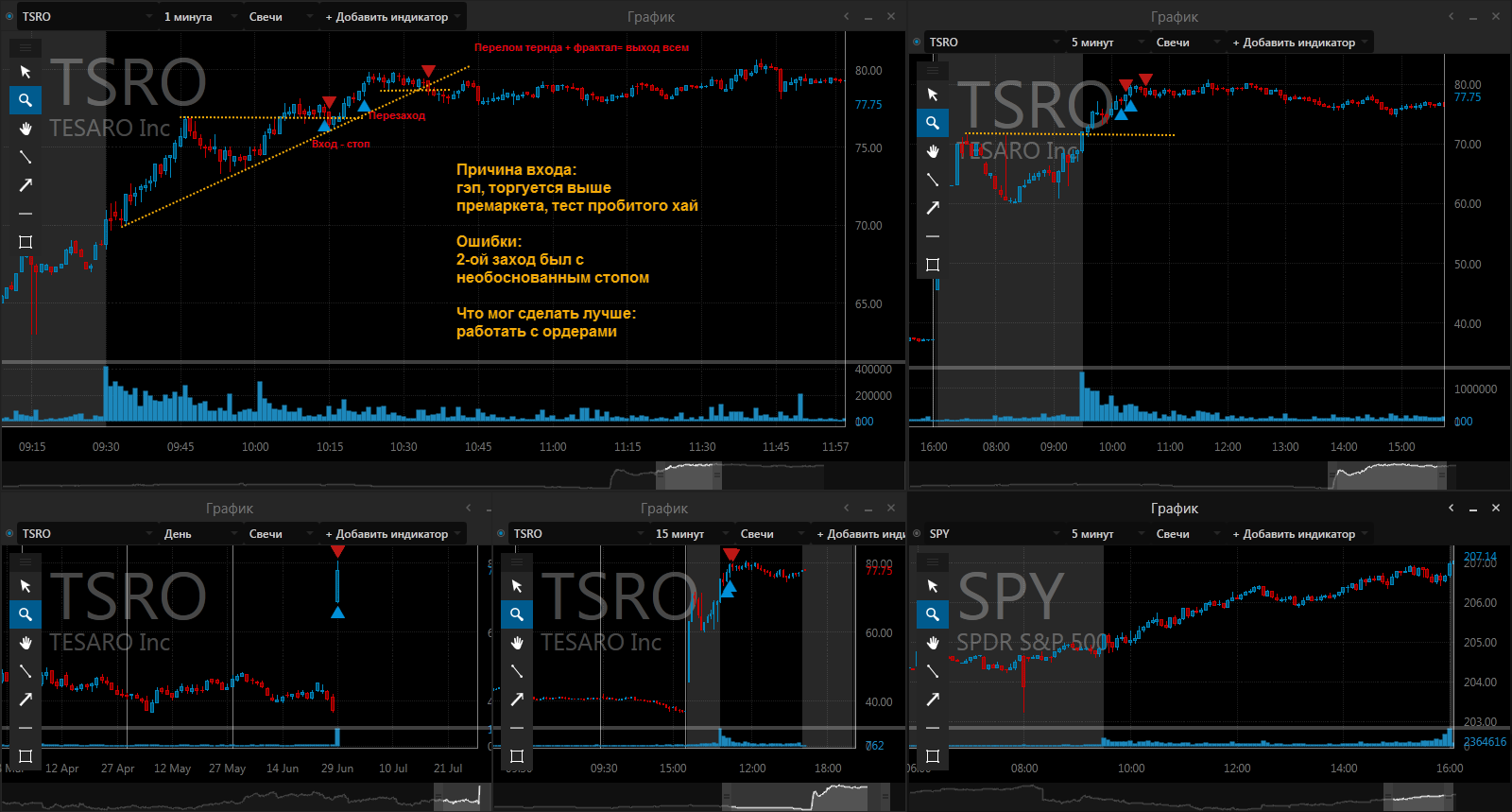
Task: Select the arrow tool in TSRO daily chart
Action: coord(26,700)
